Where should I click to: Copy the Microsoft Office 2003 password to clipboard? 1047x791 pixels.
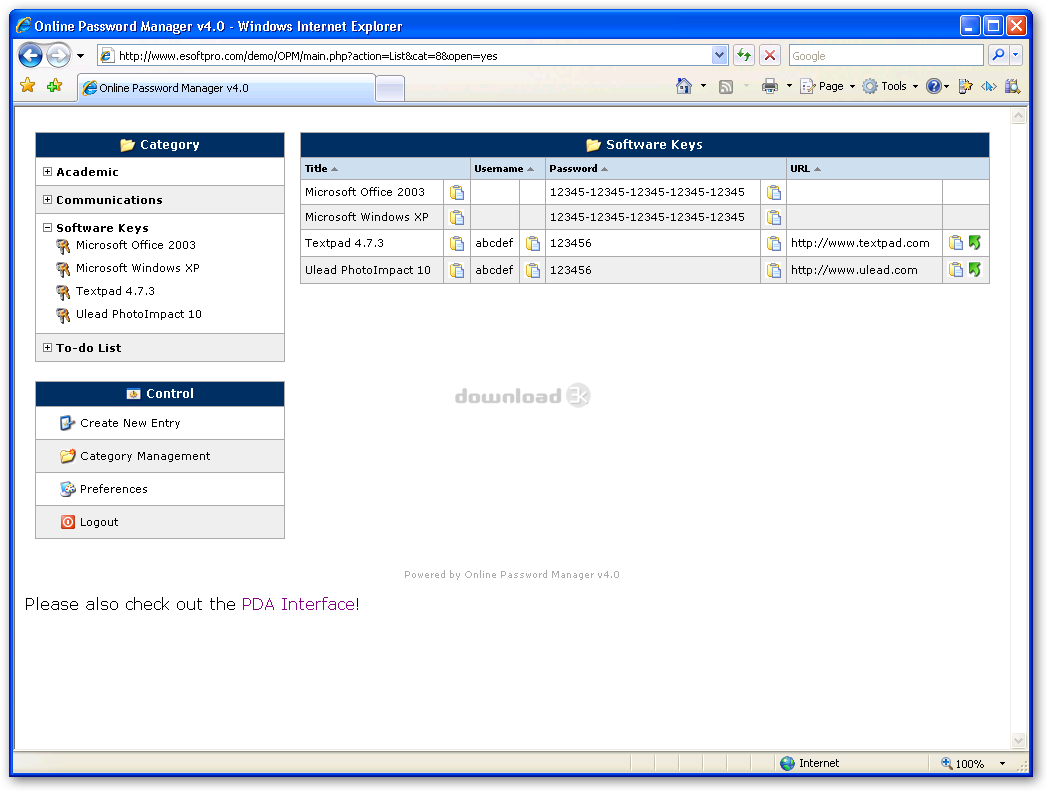(x=773, y=193)
